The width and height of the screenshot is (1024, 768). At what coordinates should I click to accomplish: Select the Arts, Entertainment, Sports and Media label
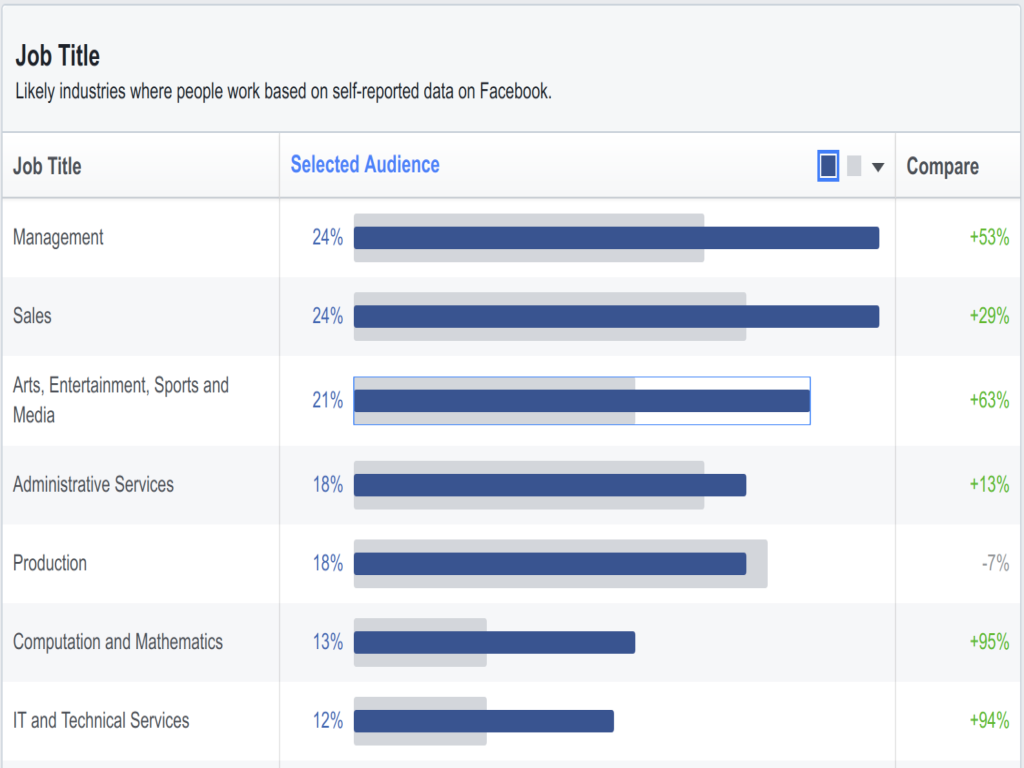click(121, 400)
